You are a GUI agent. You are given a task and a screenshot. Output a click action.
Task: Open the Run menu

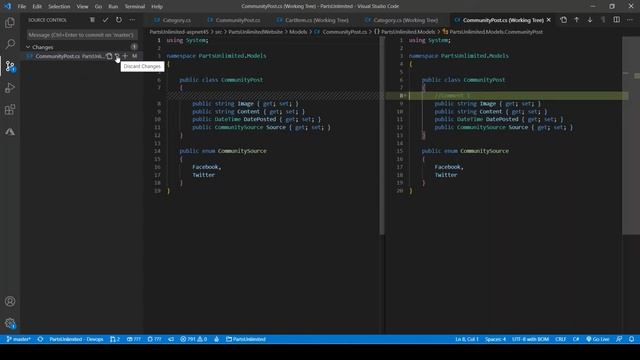coord(113,7)
